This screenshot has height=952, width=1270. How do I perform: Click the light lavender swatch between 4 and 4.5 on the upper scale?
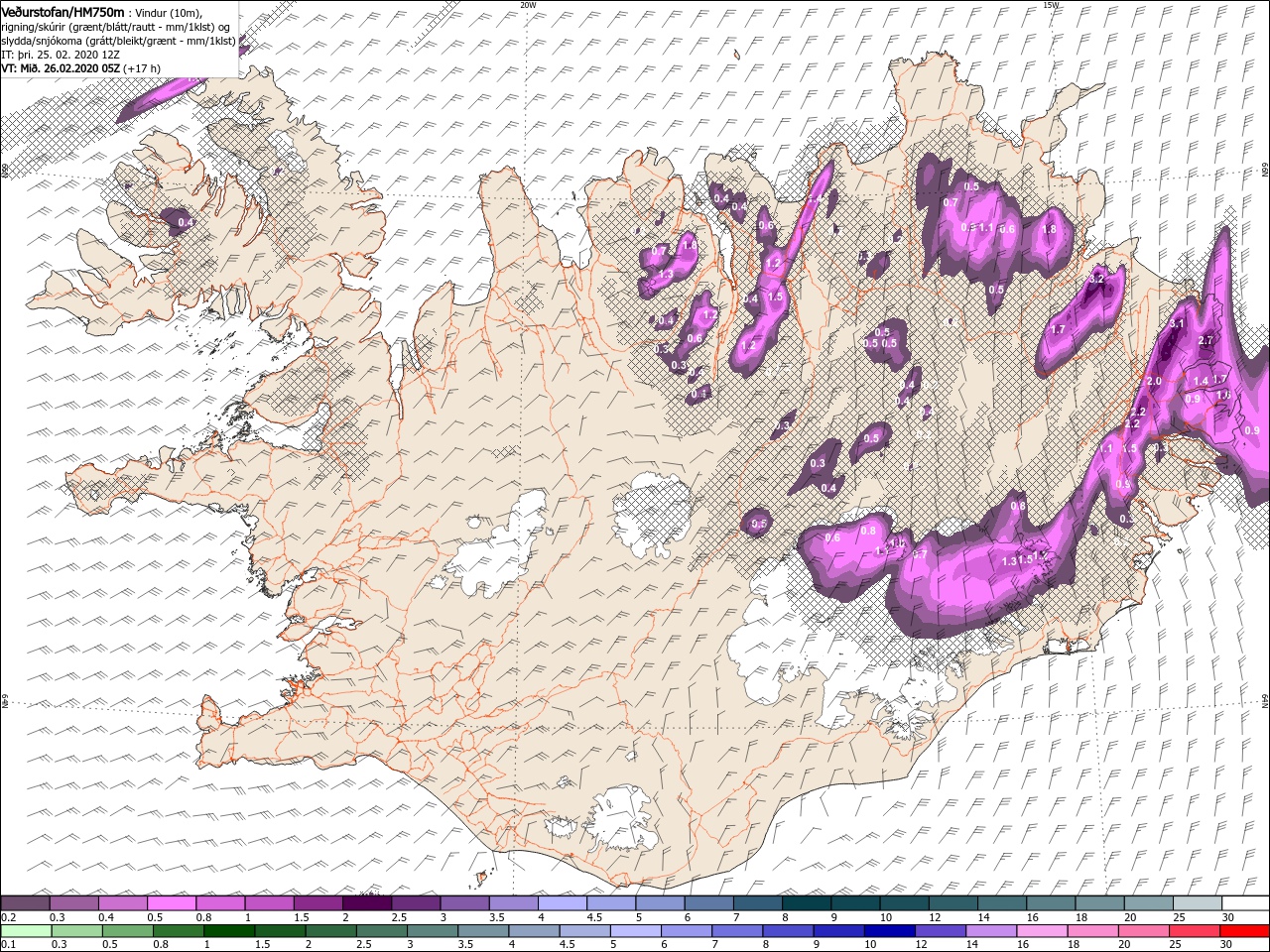pos(562,903)
